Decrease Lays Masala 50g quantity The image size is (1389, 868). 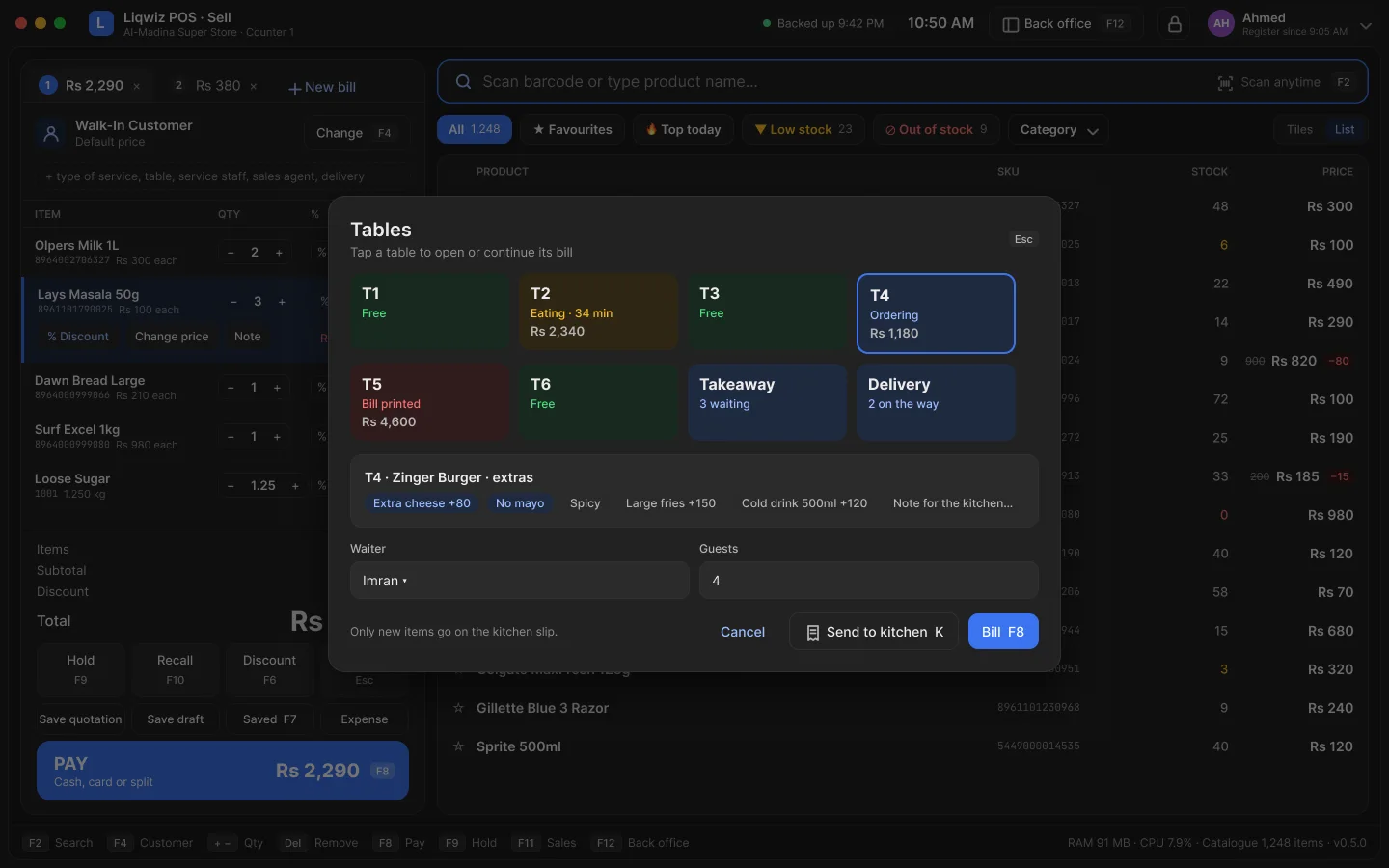tap(233, 302)
